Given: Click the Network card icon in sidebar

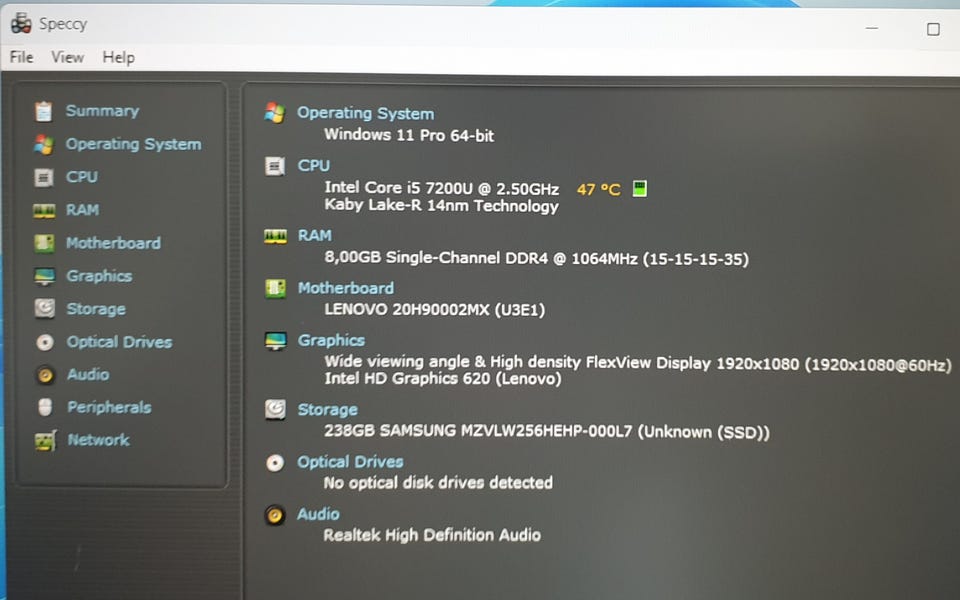Looking at the screenshot, I should click(46, 440).
